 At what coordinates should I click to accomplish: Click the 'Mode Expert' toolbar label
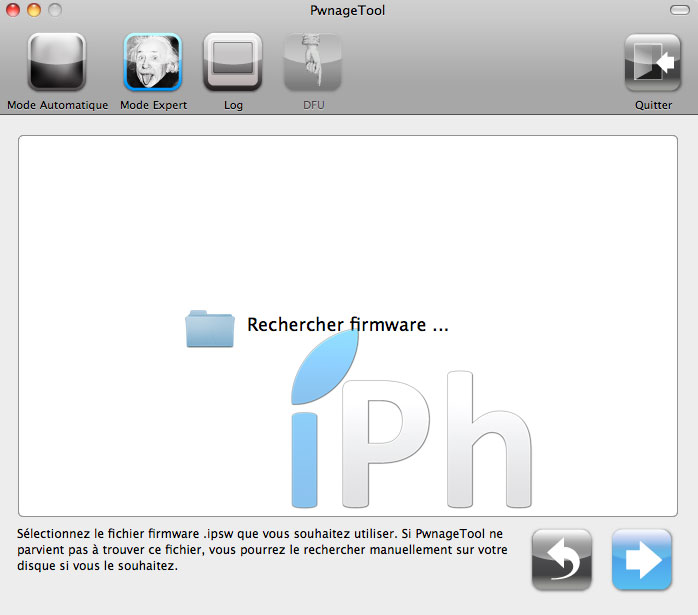point(153,105)
